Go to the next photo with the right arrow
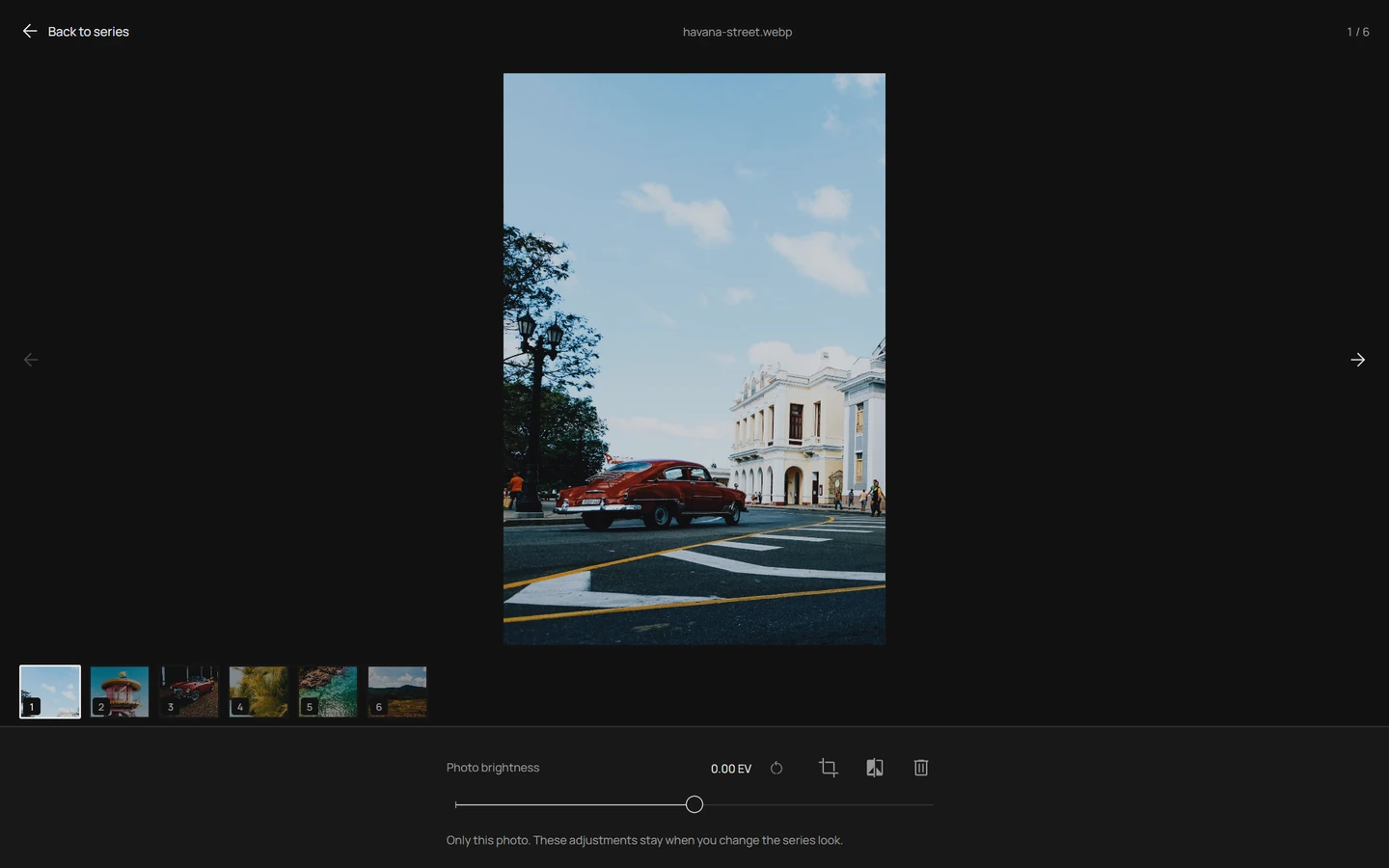Image resolution: width=1389 pixels, height=868 pixels. tap(1357, 360)
